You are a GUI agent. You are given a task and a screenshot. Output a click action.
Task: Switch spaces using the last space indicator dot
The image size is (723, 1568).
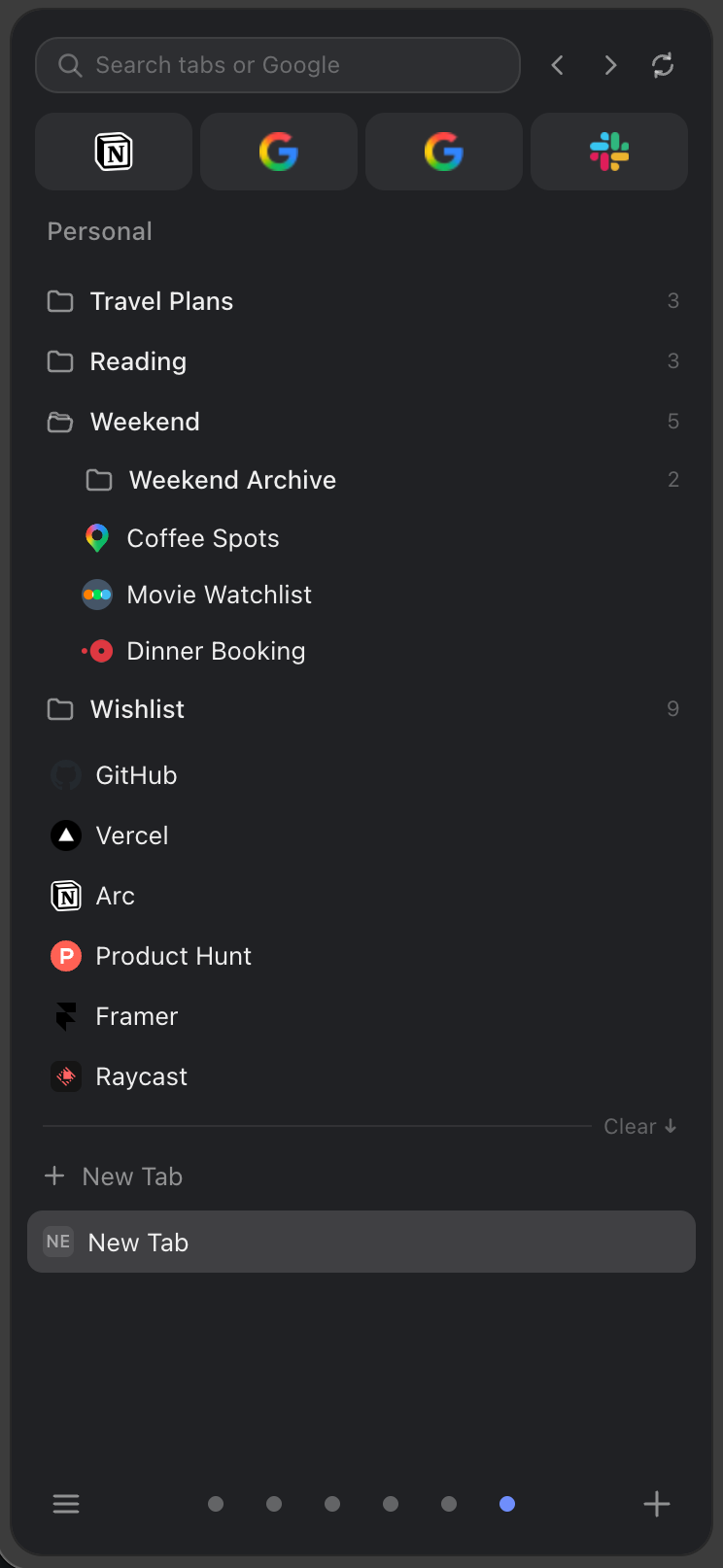pyautogui.click(x=506, y=1503)
